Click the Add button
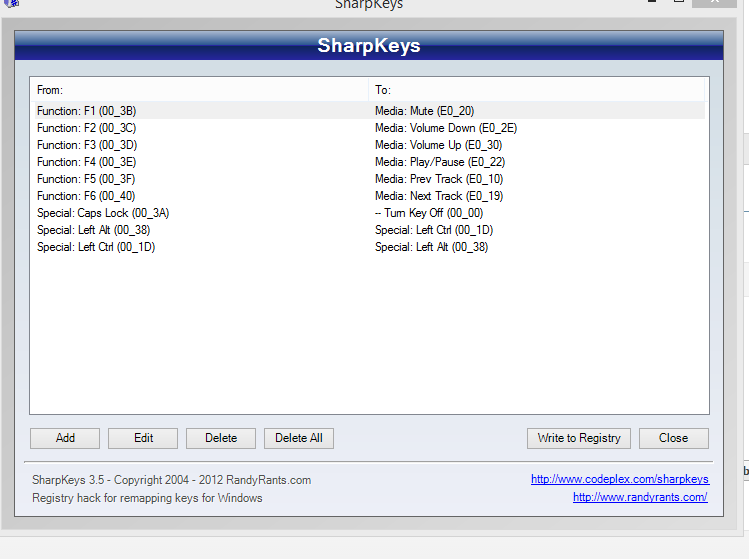This screenshot has width=749, height=559. [x=65, y=438]
